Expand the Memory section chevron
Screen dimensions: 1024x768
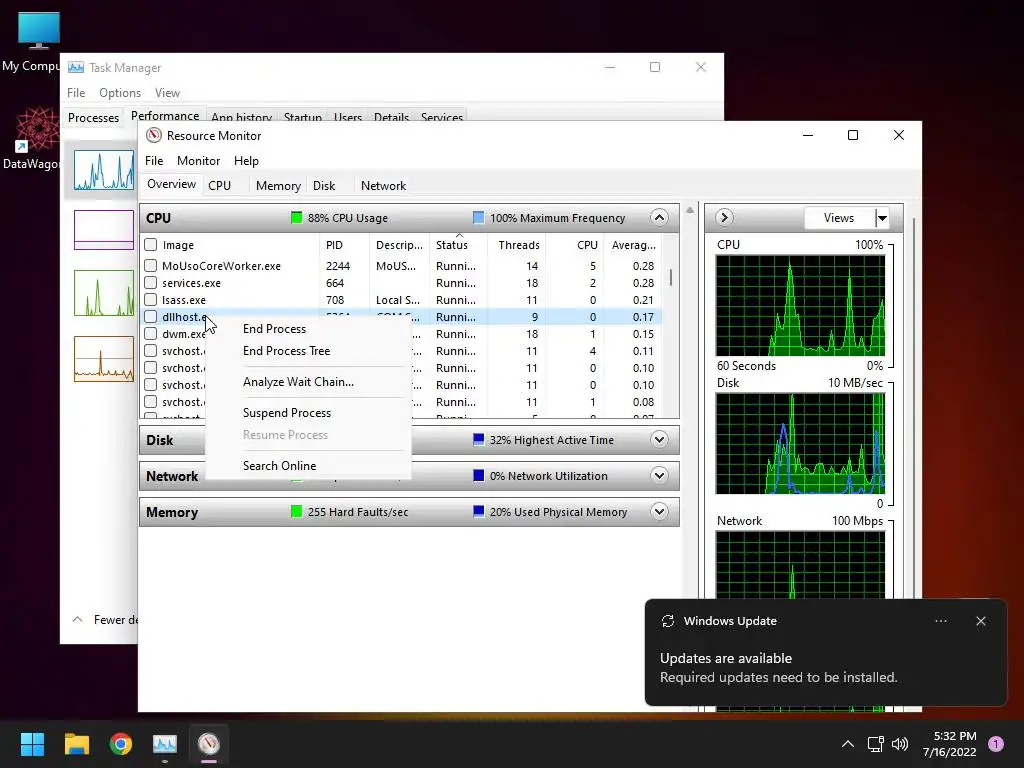click(659, 512)
